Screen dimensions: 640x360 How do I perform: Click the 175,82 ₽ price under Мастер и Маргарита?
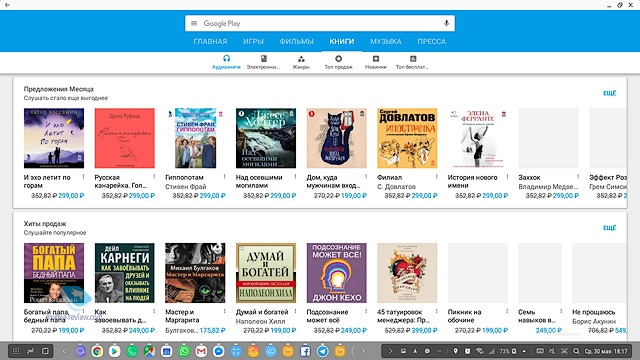pos(212,330)
